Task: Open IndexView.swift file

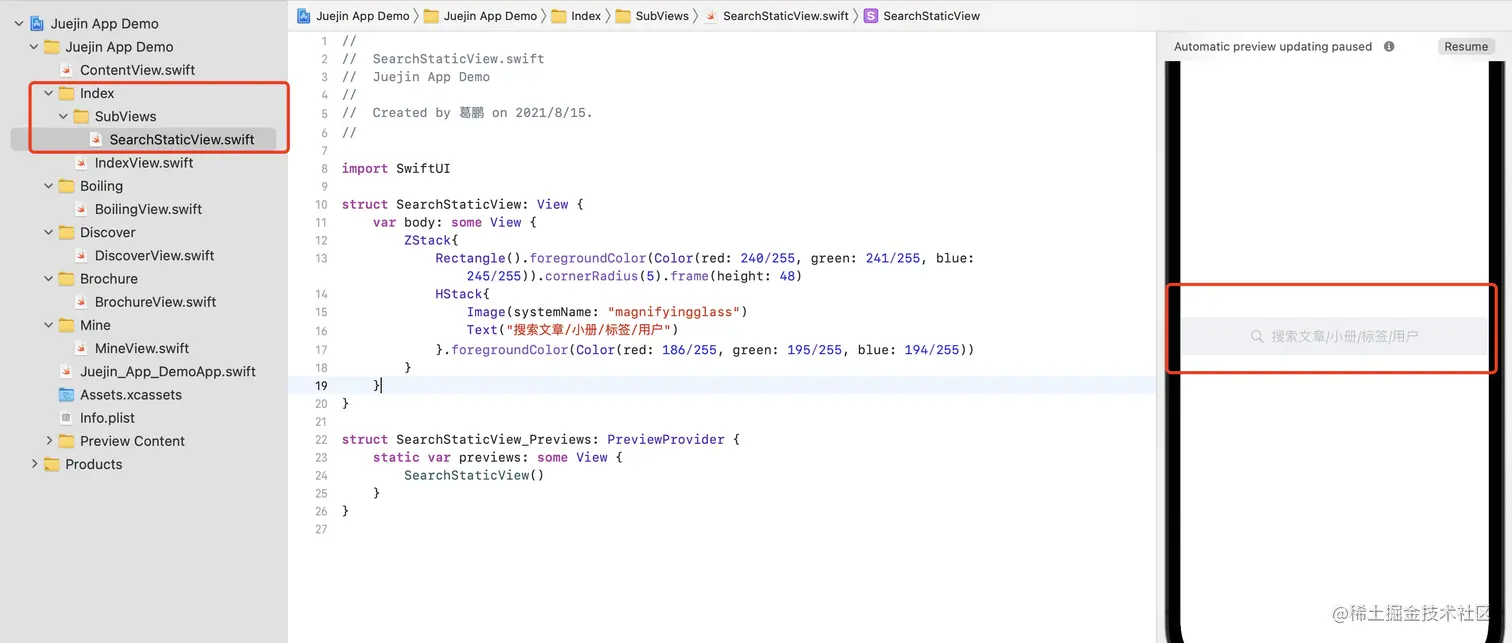Action: coord(144,163)
